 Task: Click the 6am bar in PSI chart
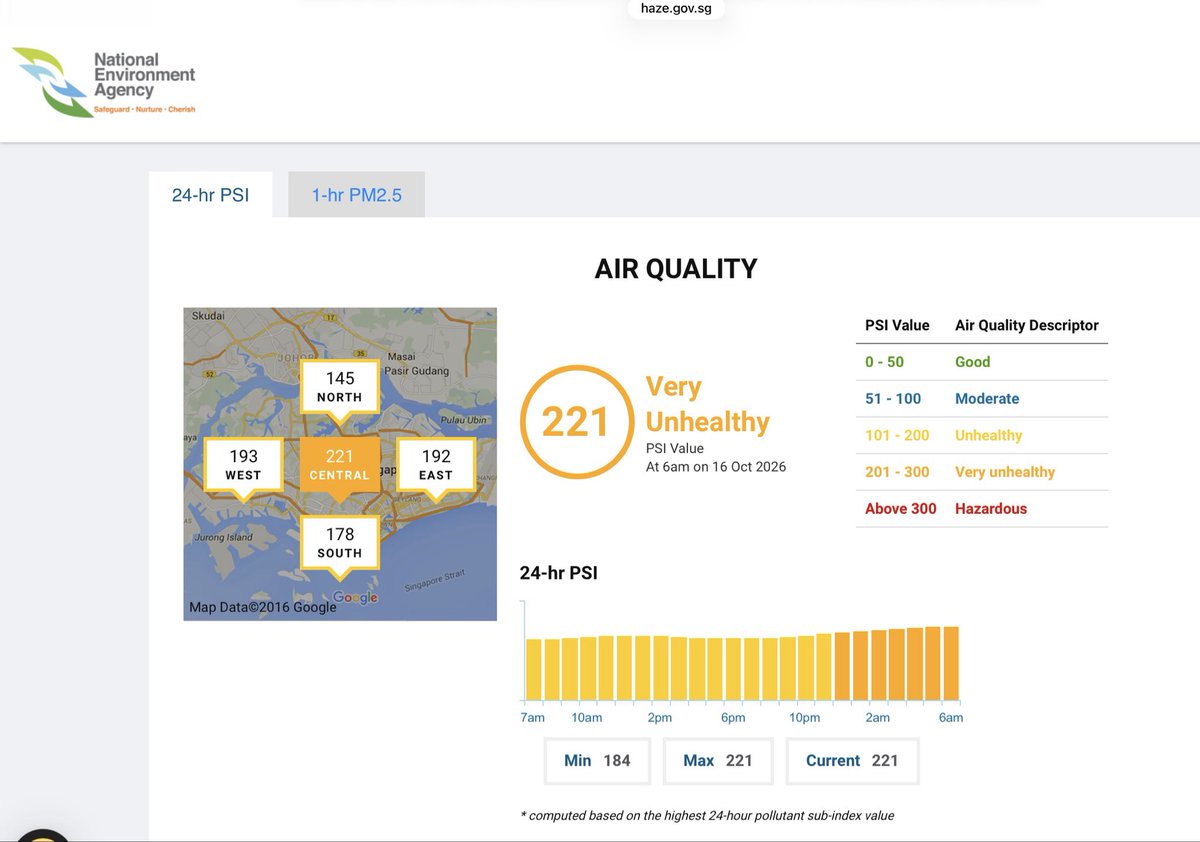pyautogui.click(x=951, y=663)
